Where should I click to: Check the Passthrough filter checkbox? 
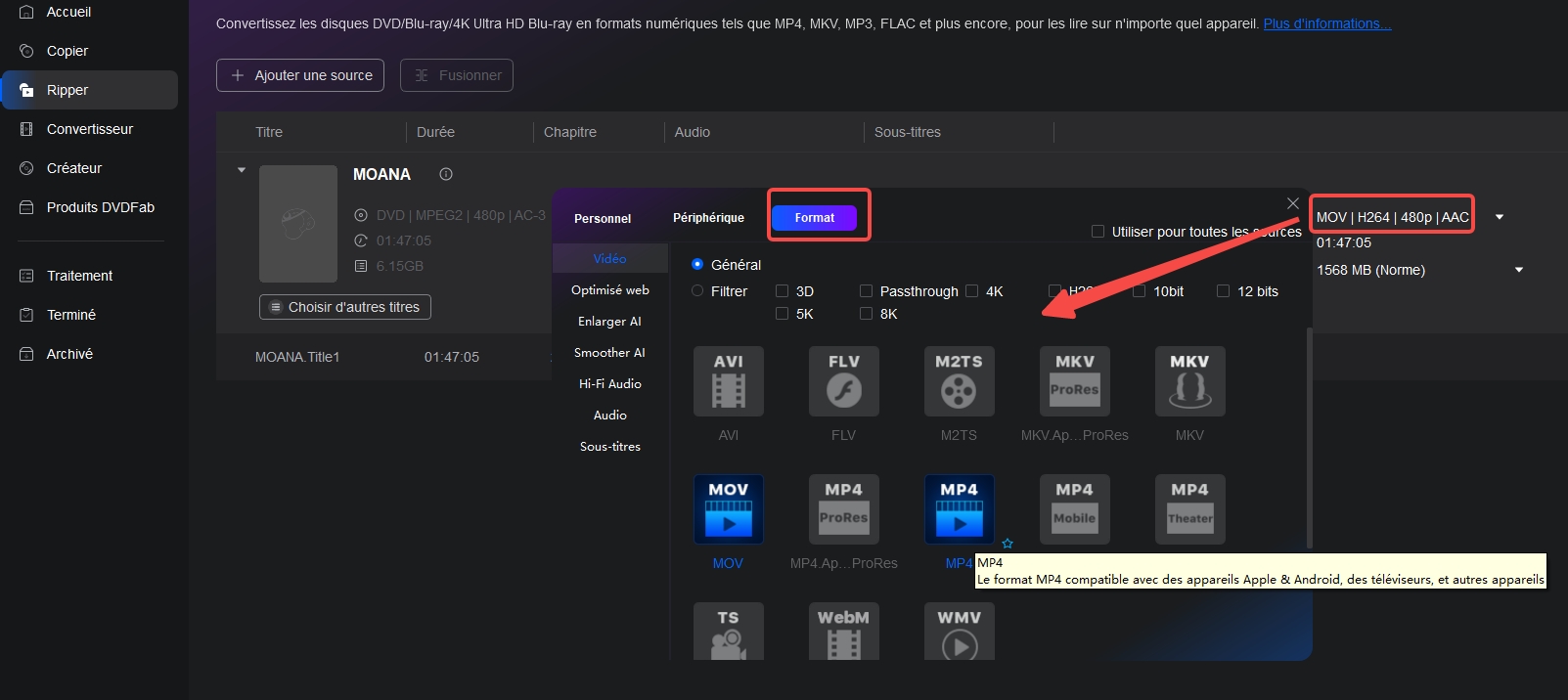point(866,290)
